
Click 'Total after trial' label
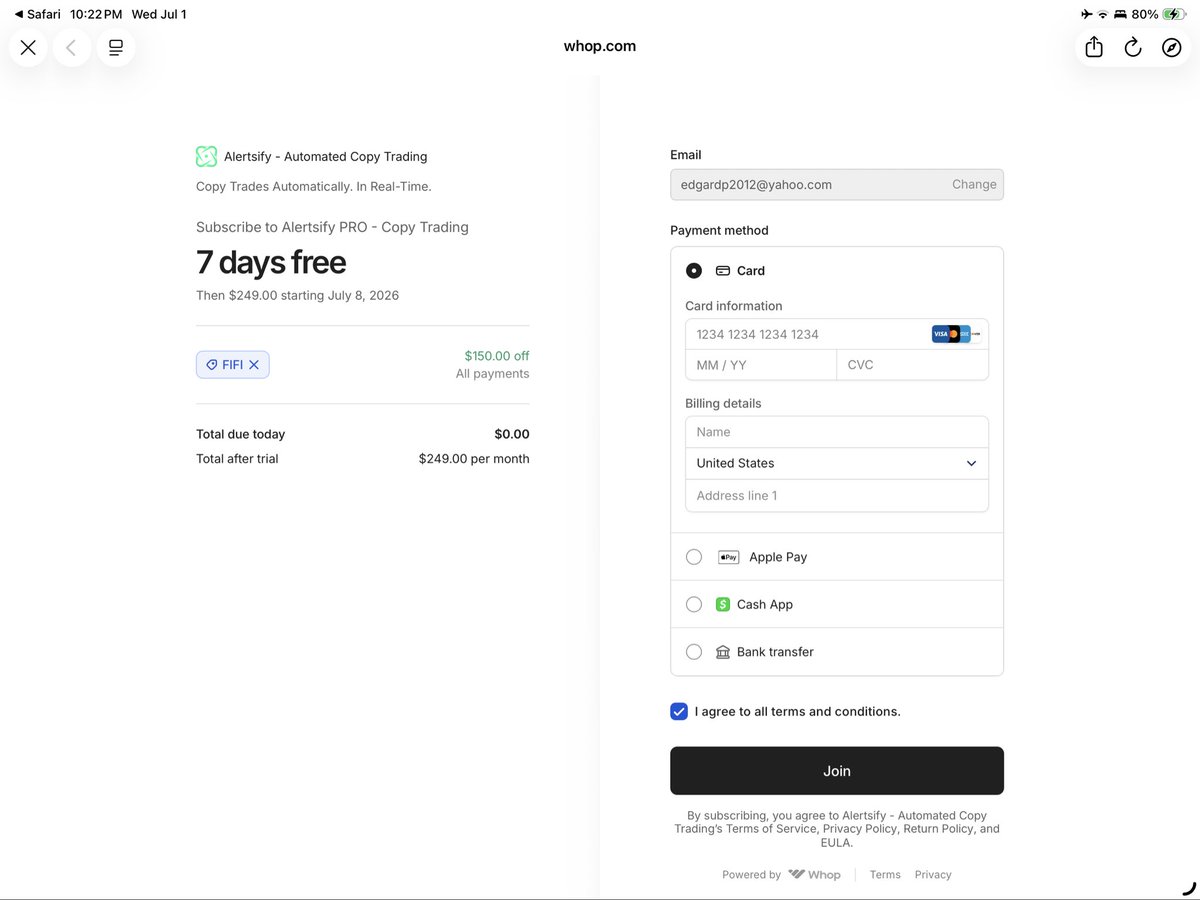click(237, 459)
